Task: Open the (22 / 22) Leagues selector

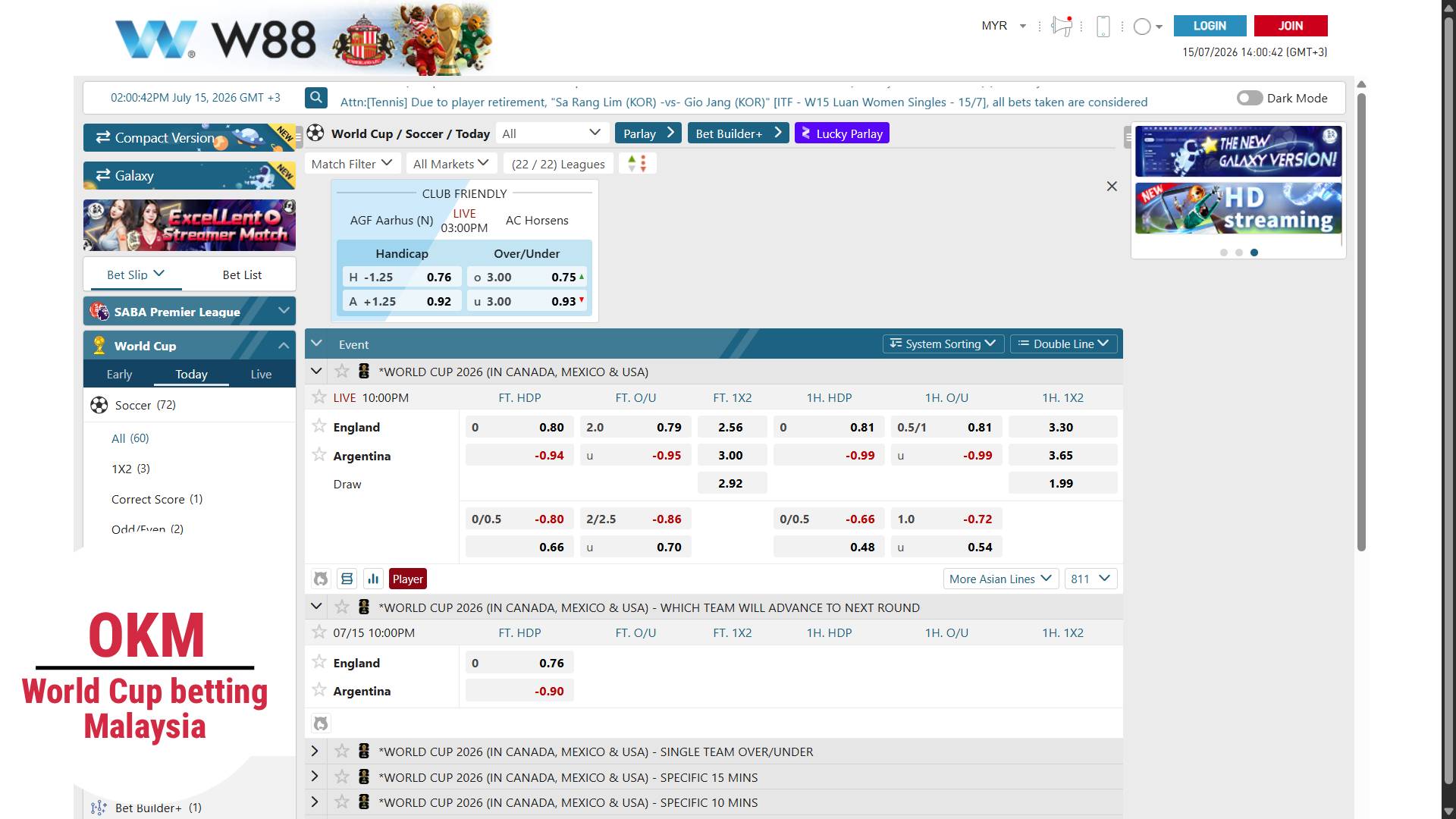Action: [558, 163]
